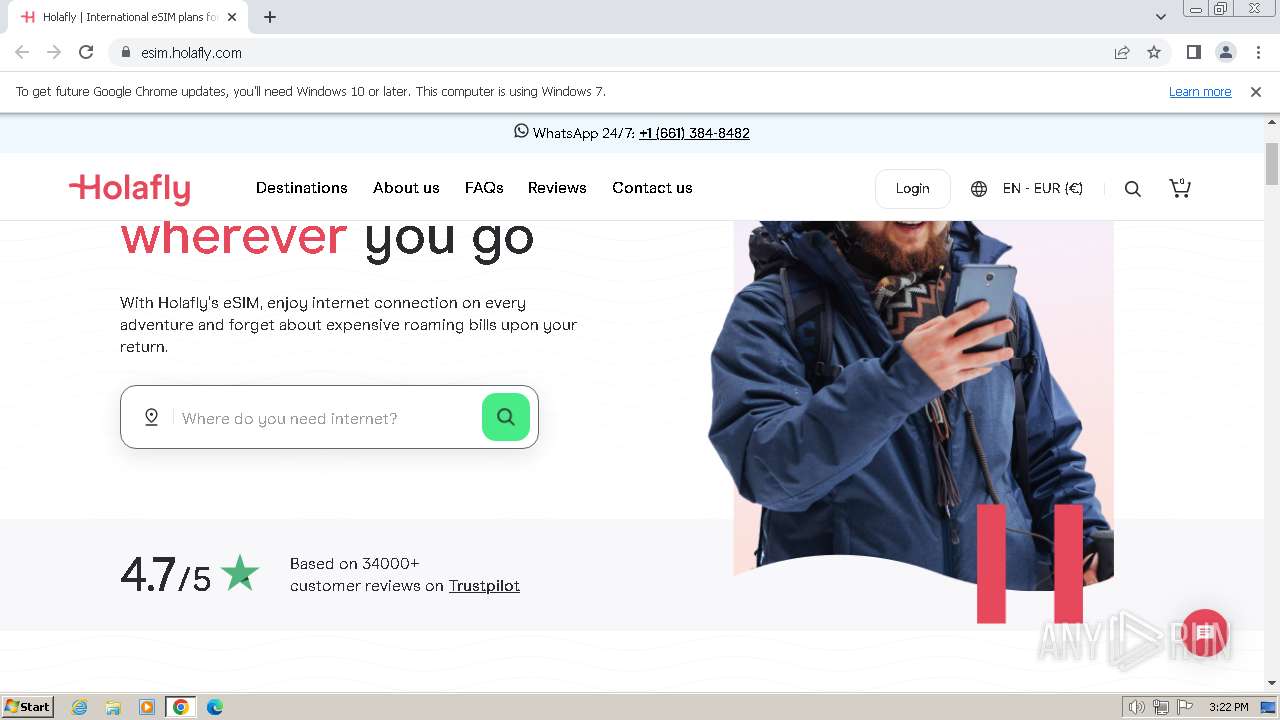
Task: Close the Holafly tab
Action: [232, 17]
